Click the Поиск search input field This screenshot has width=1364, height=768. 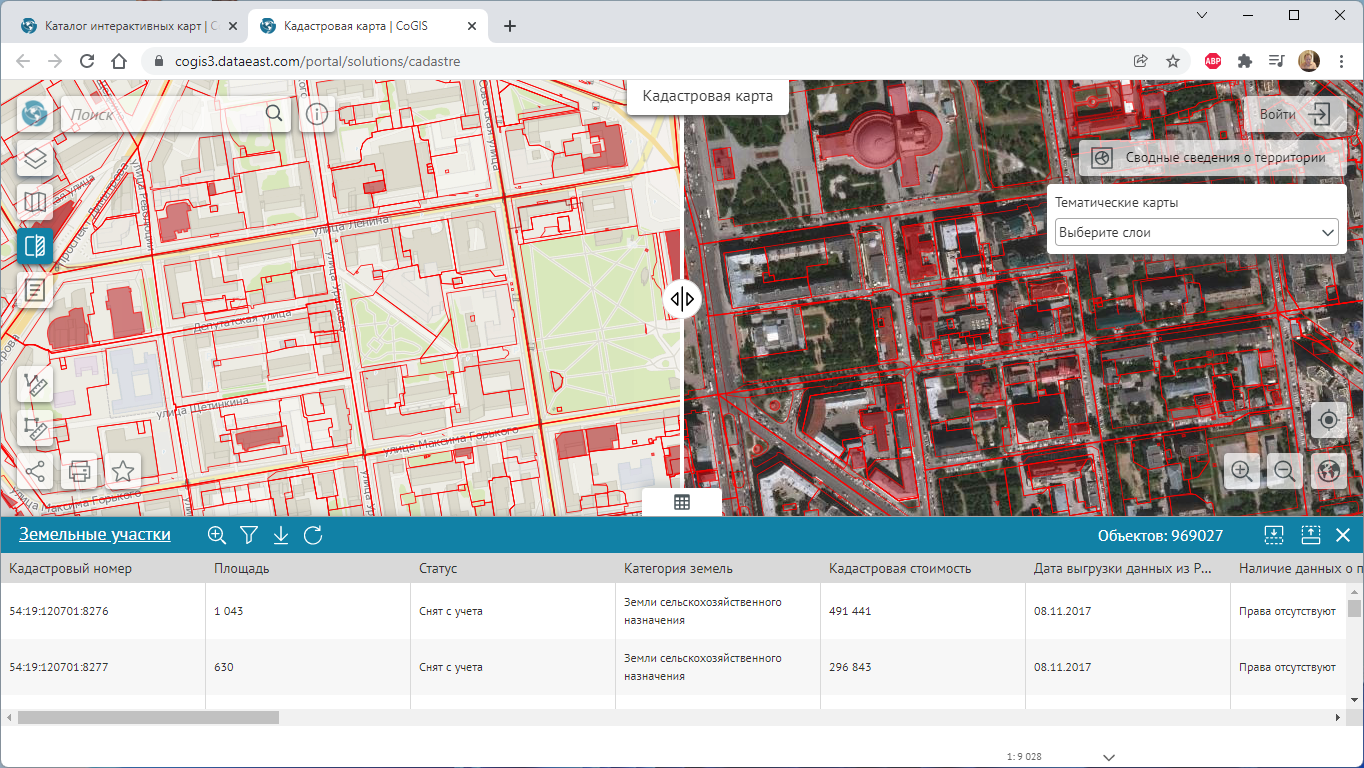(x=160, y=115)
